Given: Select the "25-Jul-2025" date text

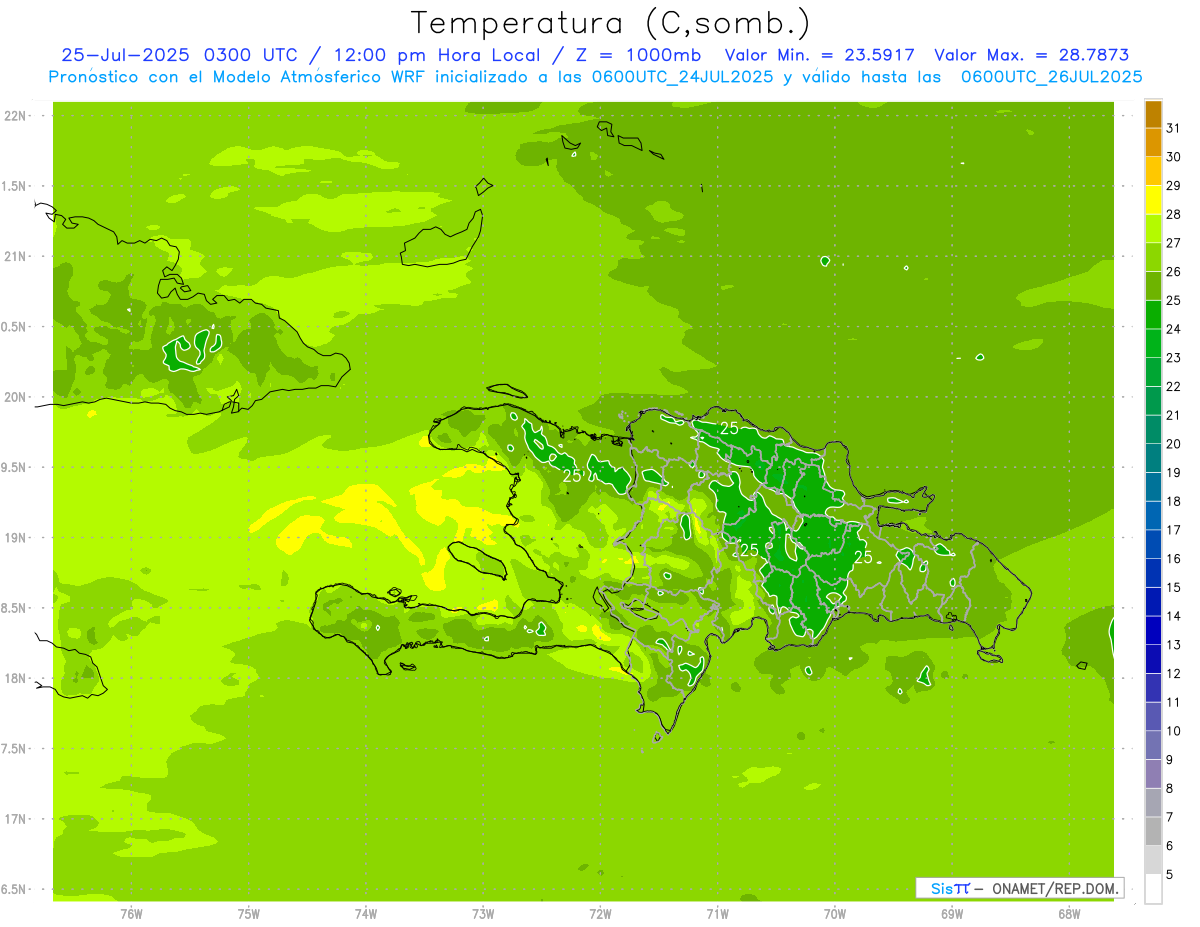Looking at the screenshot, I should tap(128, 55).
